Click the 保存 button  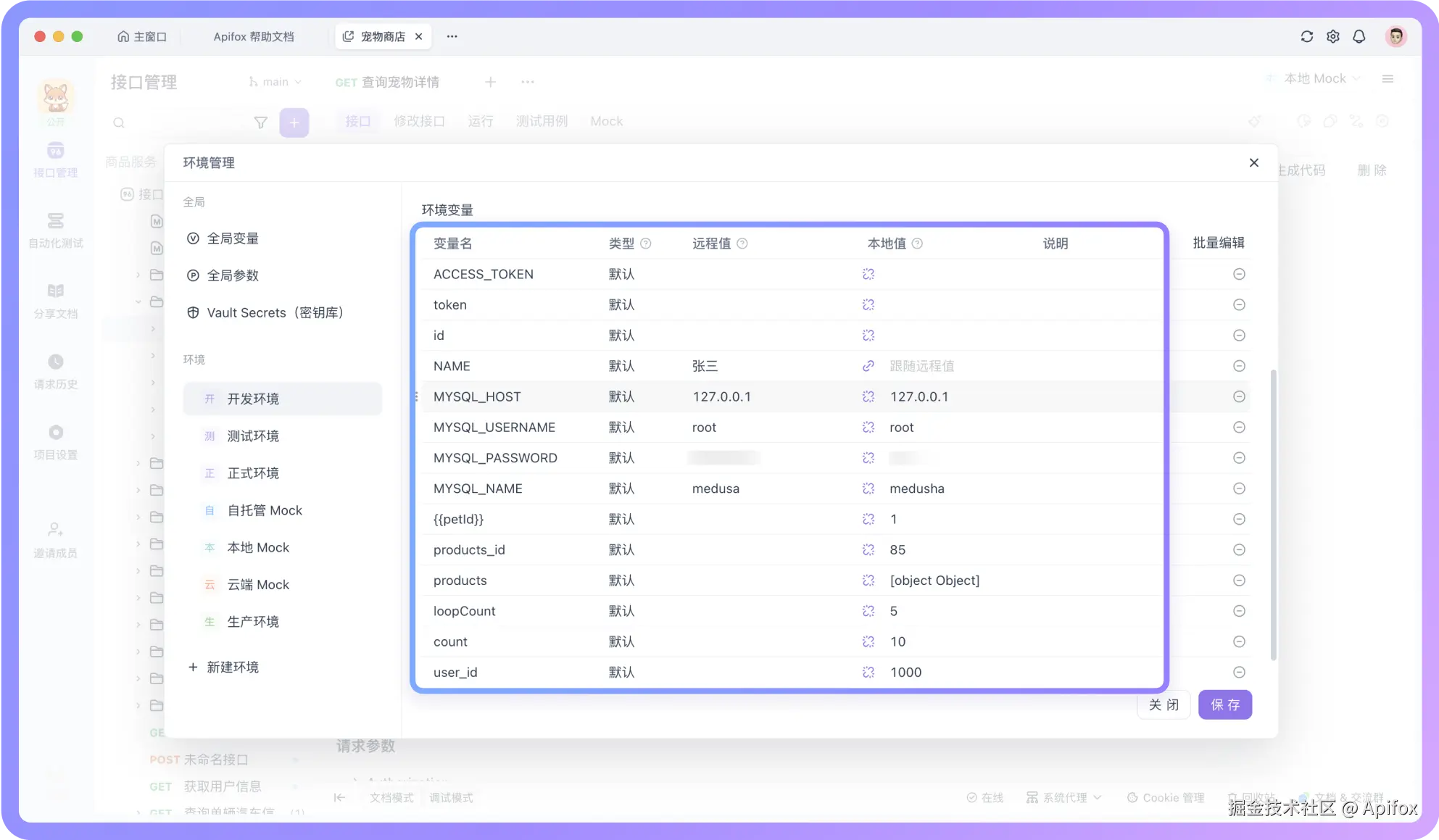pyautogui.click(x=1224, y=704)
